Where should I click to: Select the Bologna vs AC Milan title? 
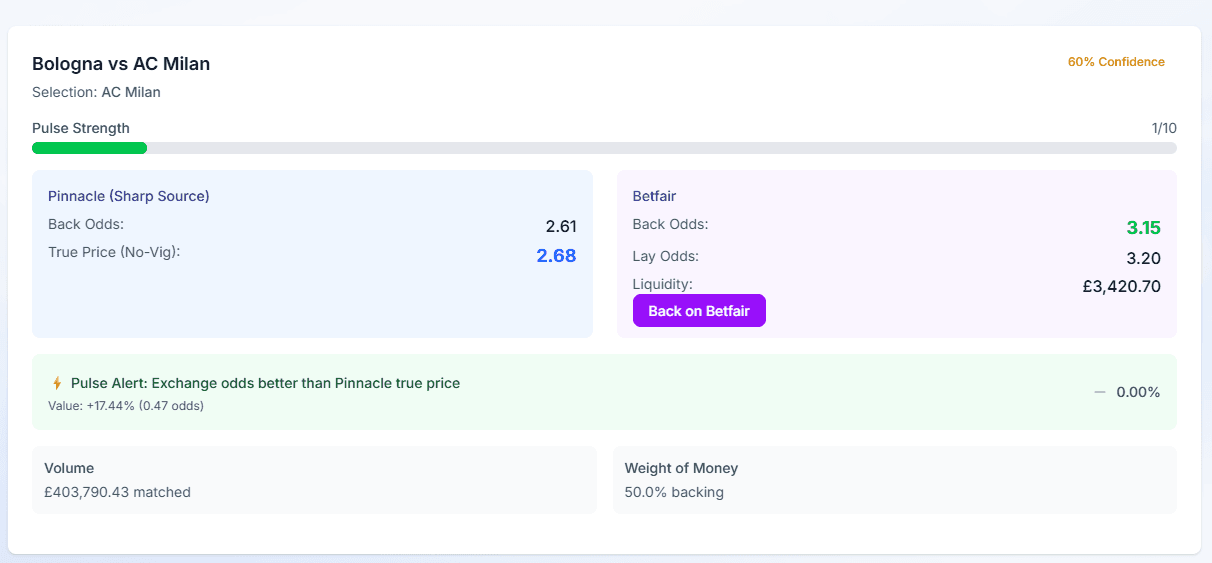(x=121, y=64)
